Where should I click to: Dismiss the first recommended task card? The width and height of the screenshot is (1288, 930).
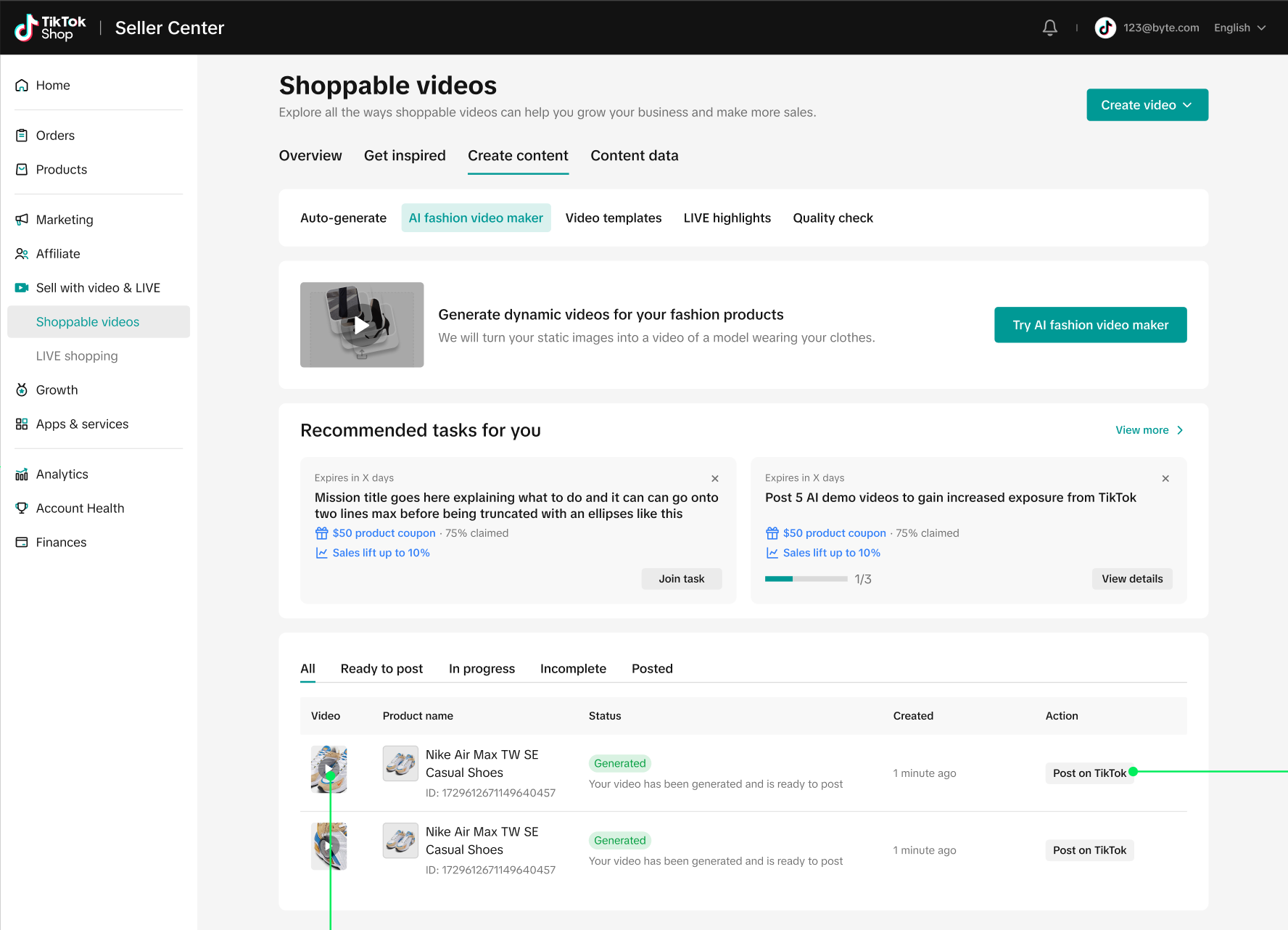(x=714, y=479)
